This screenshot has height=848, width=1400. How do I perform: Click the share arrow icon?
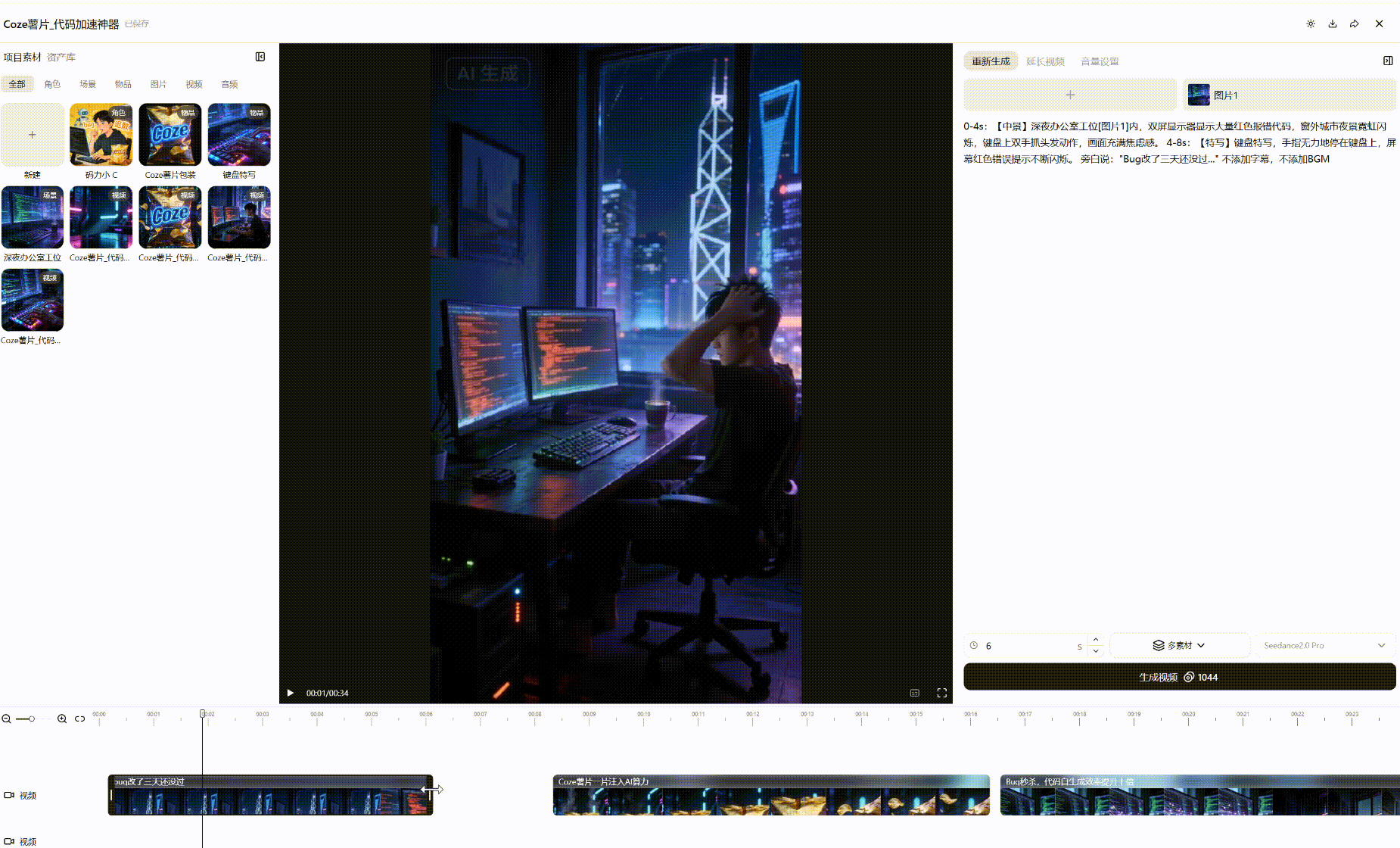coord(1355,24)
